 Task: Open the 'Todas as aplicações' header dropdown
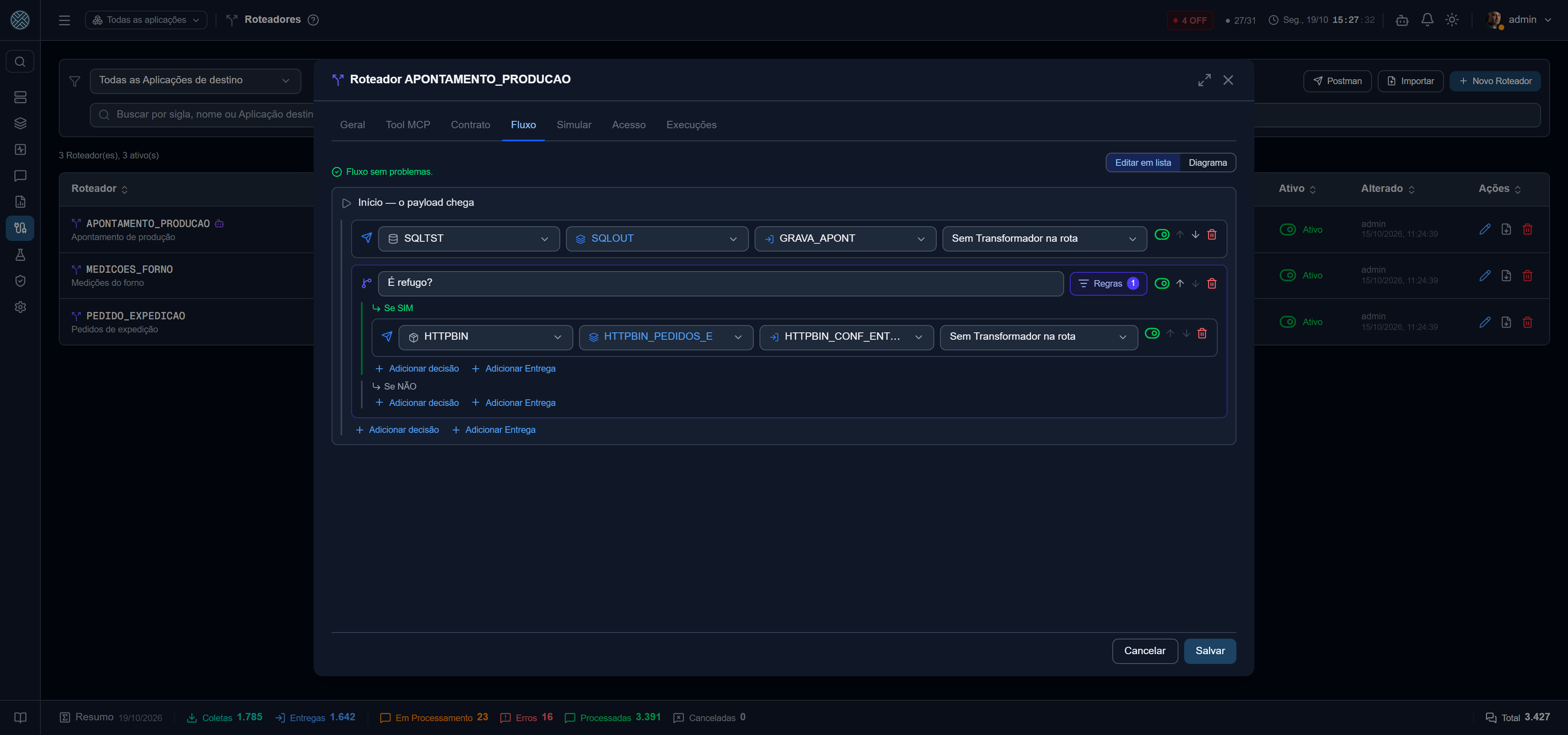pos(145,20)
